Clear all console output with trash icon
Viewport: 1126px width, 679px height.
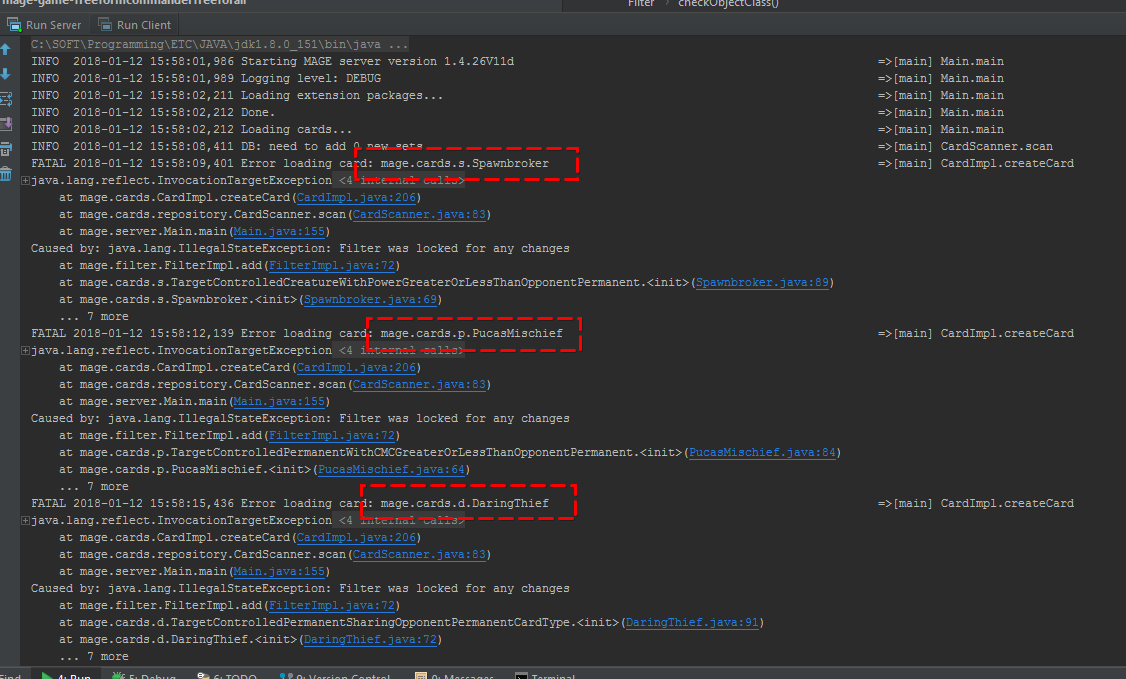point(7,171)
